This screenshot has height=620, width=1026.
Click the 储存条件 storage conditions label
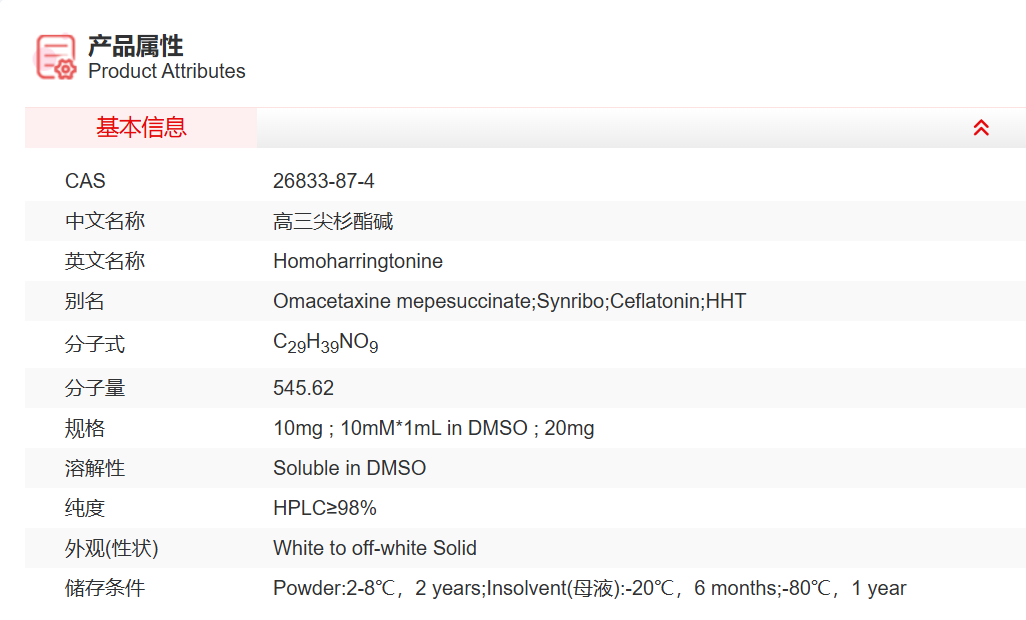click(105, 588)
